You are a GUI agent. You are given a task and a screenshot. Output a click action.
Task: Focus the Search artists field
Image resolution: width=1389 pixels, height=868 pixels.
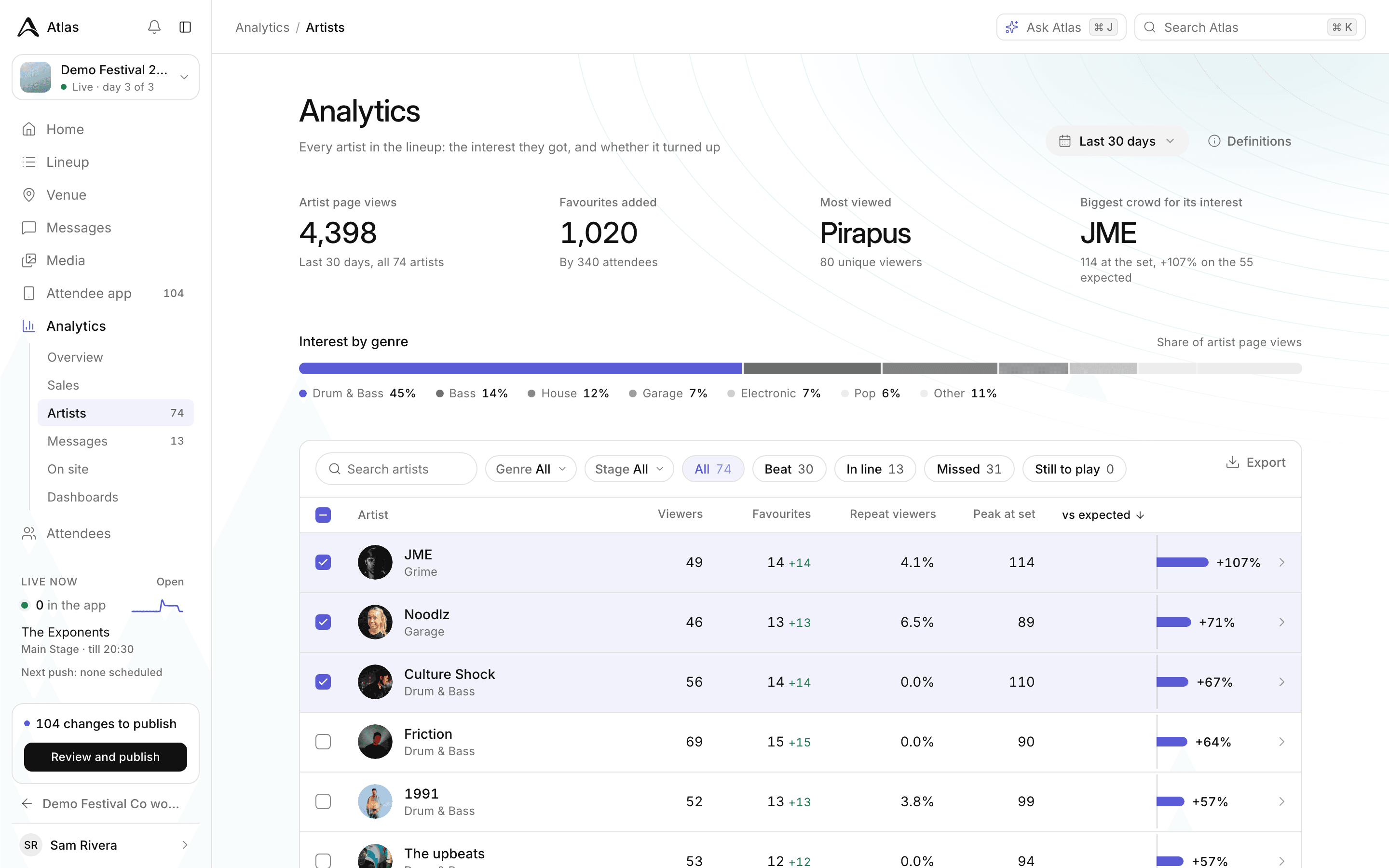396,469
